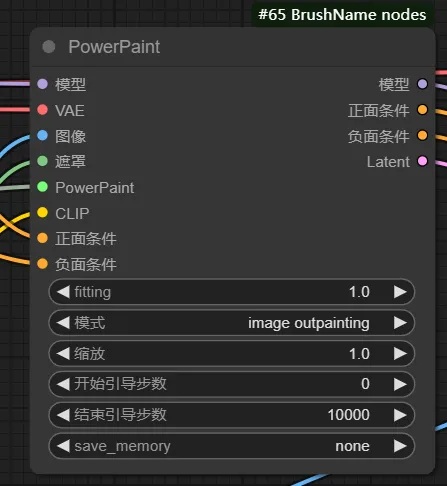Click the green 遮罩 input socket
447x486 pixels.
point(42,161)
